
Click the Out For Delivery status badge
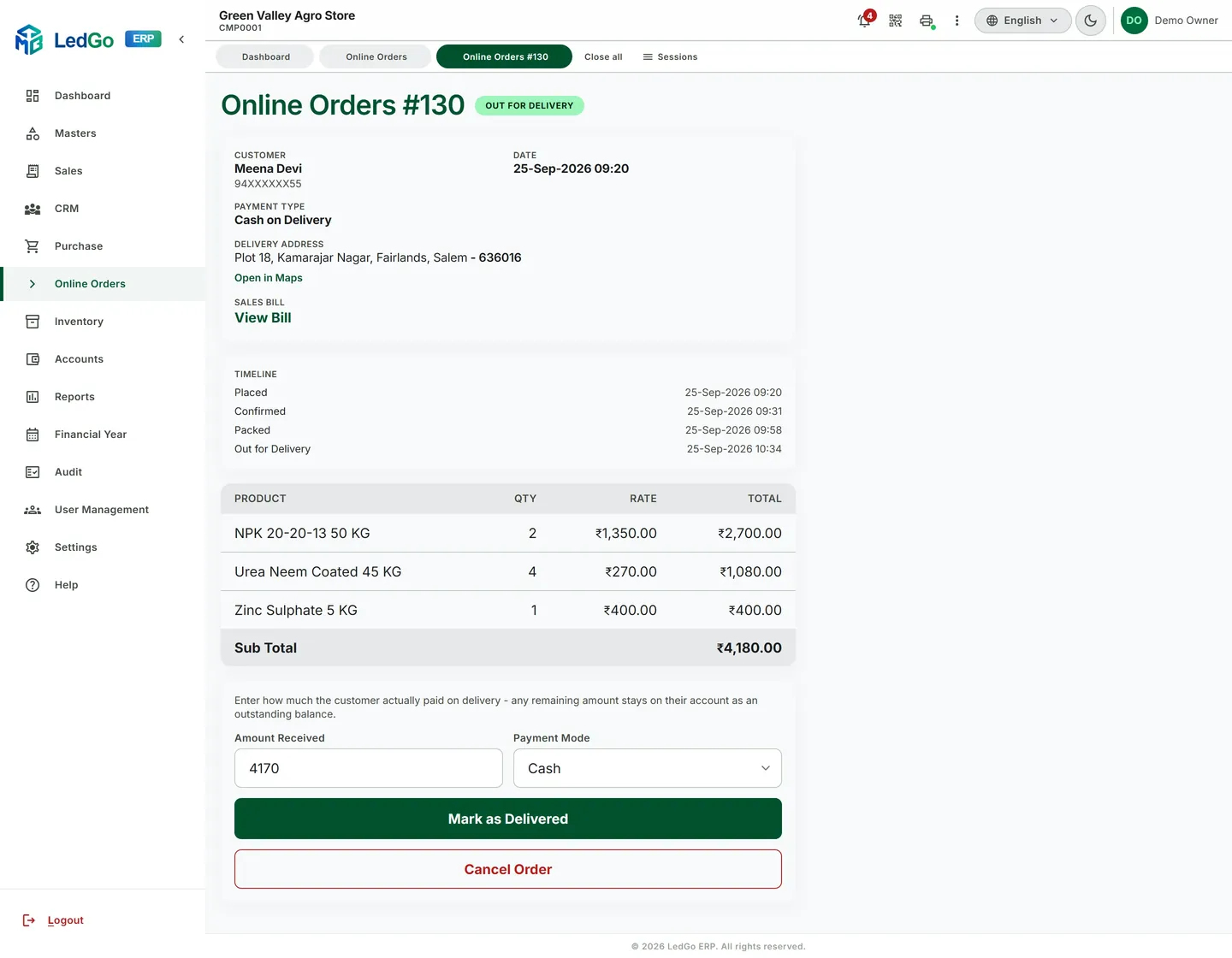click(x=530, y=106)
